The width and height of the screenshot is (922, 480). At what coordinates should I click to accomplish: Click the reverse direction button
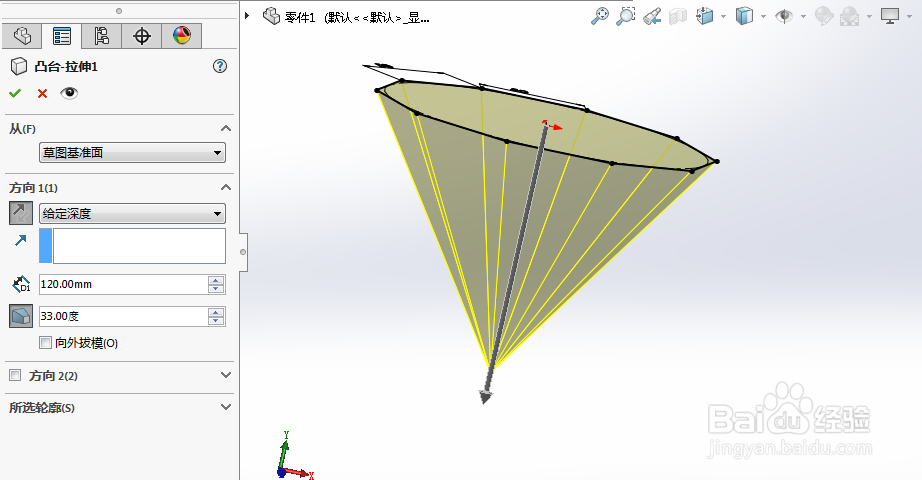(21, 213)
